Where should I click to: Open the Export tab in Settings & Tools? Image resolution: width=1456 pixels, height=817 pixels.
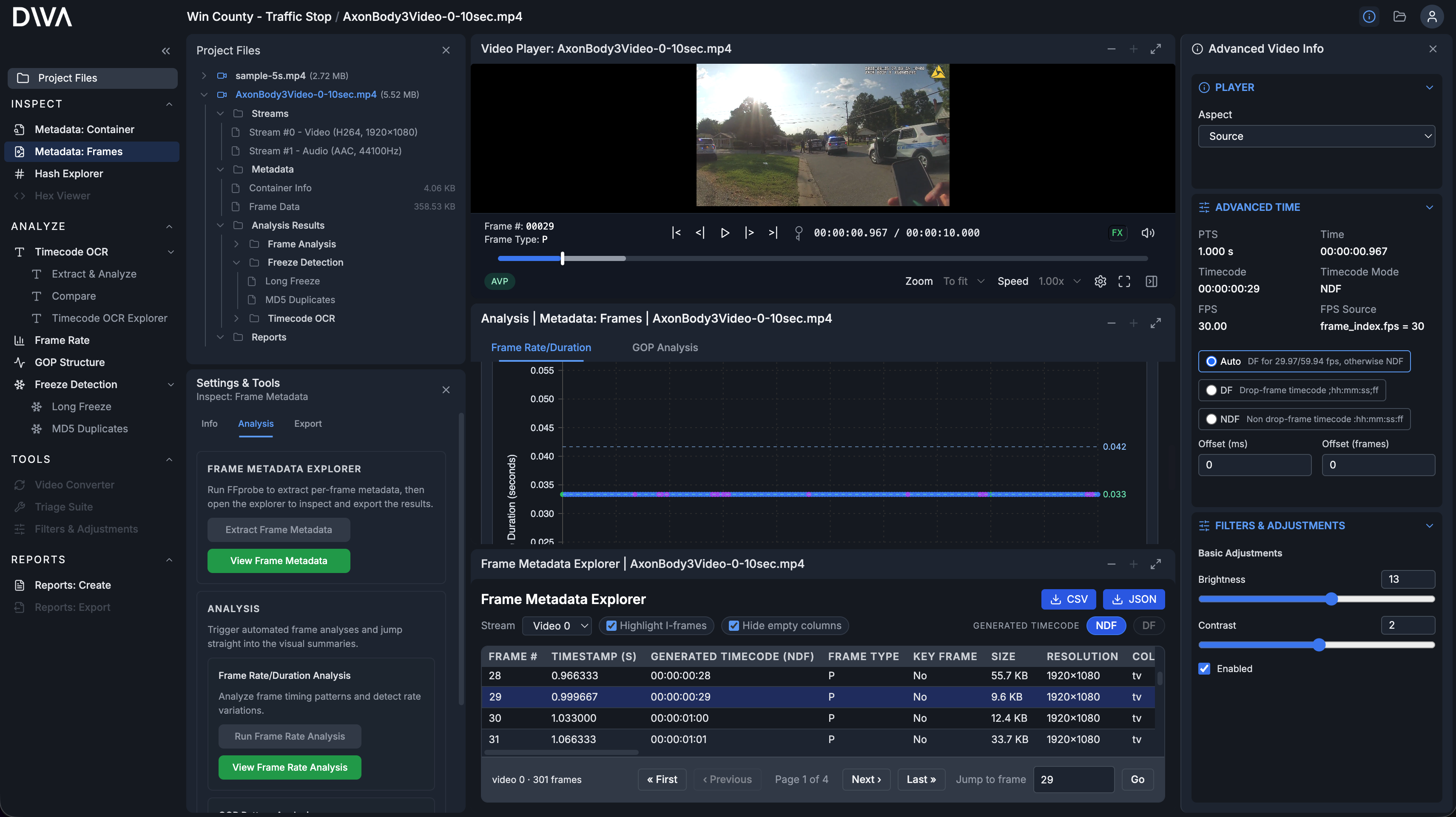click(307, 423)
